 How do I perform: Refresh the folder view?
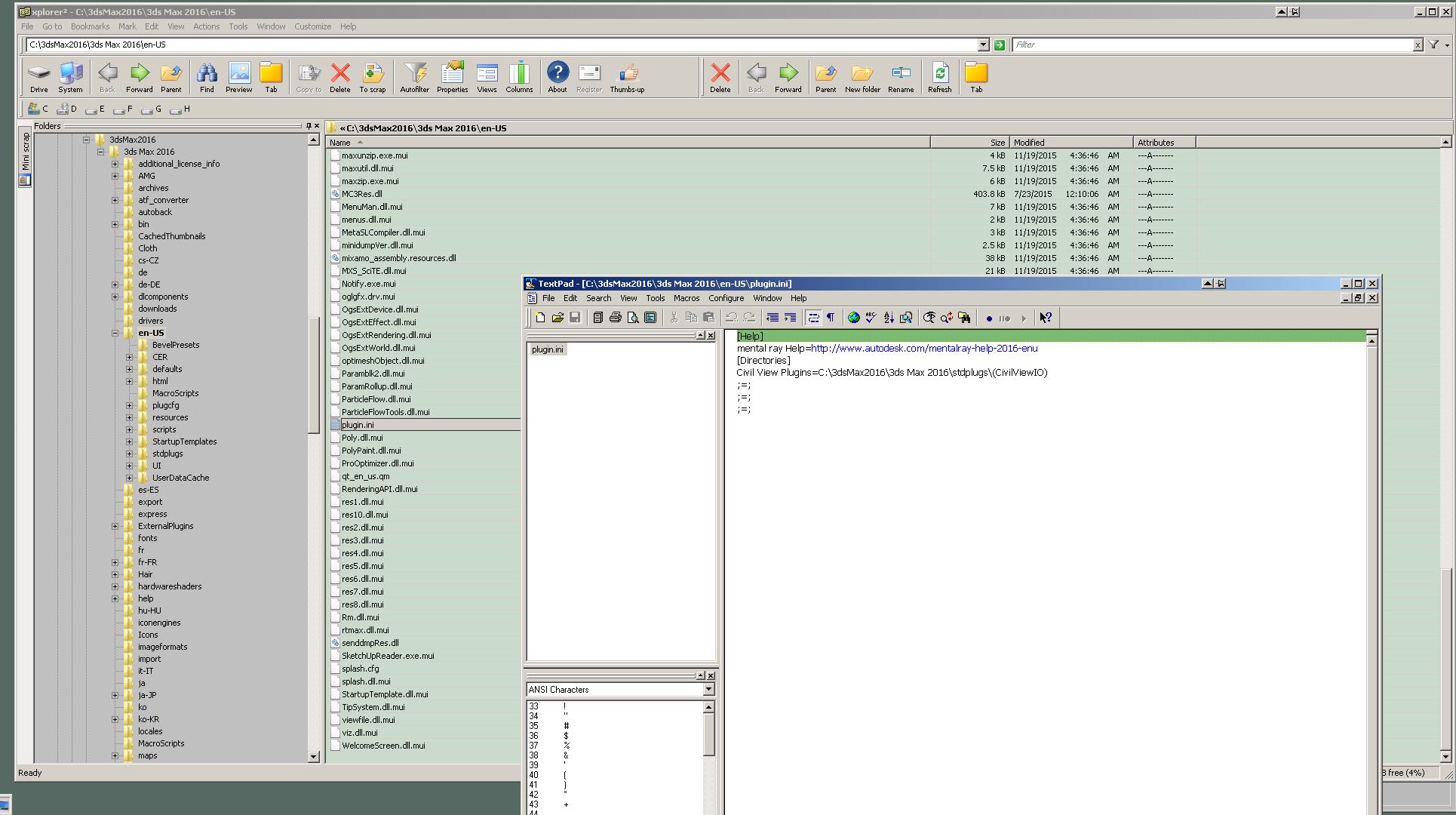940,78
